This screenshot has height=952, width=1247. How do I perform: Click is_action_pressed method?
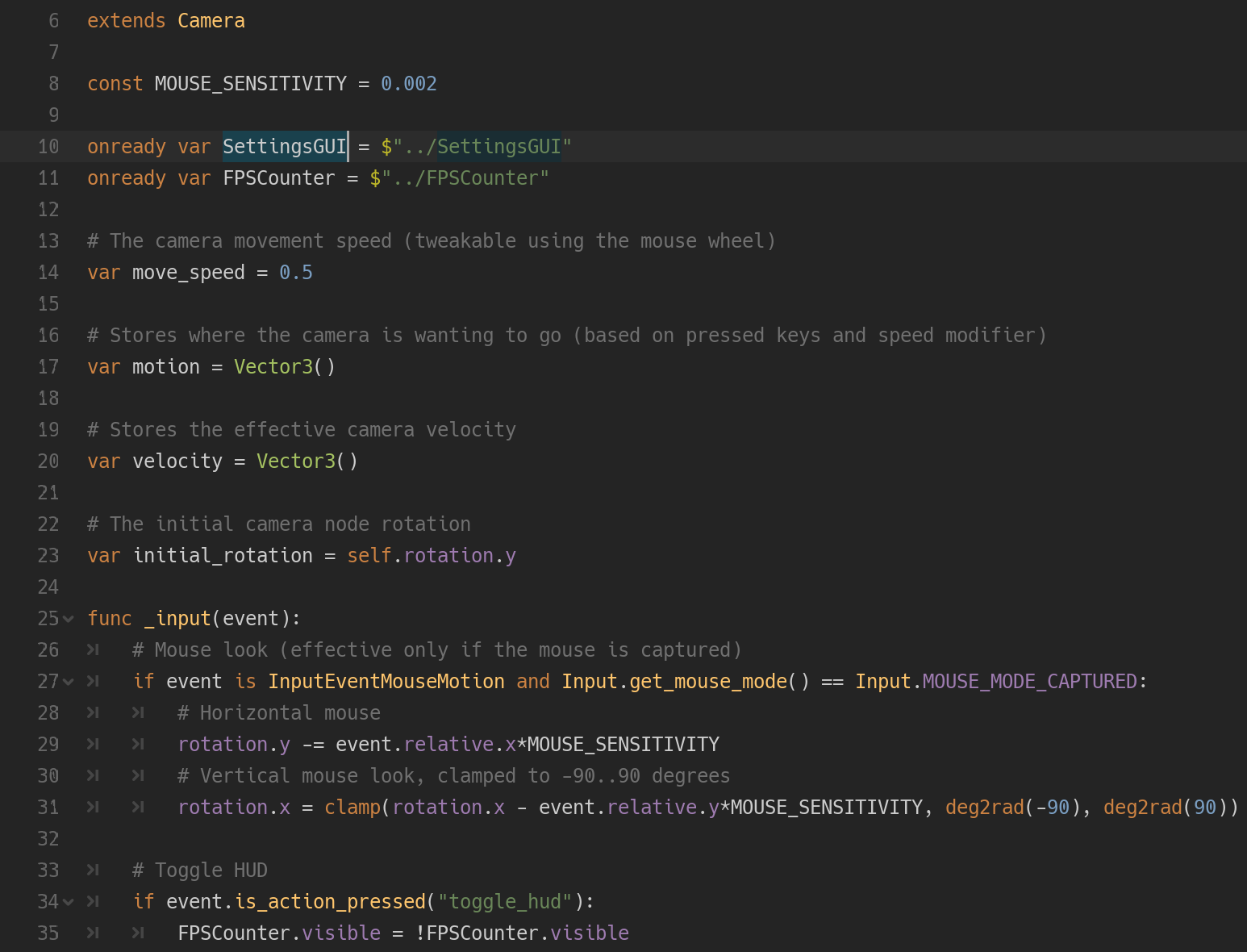click(330, 902)
